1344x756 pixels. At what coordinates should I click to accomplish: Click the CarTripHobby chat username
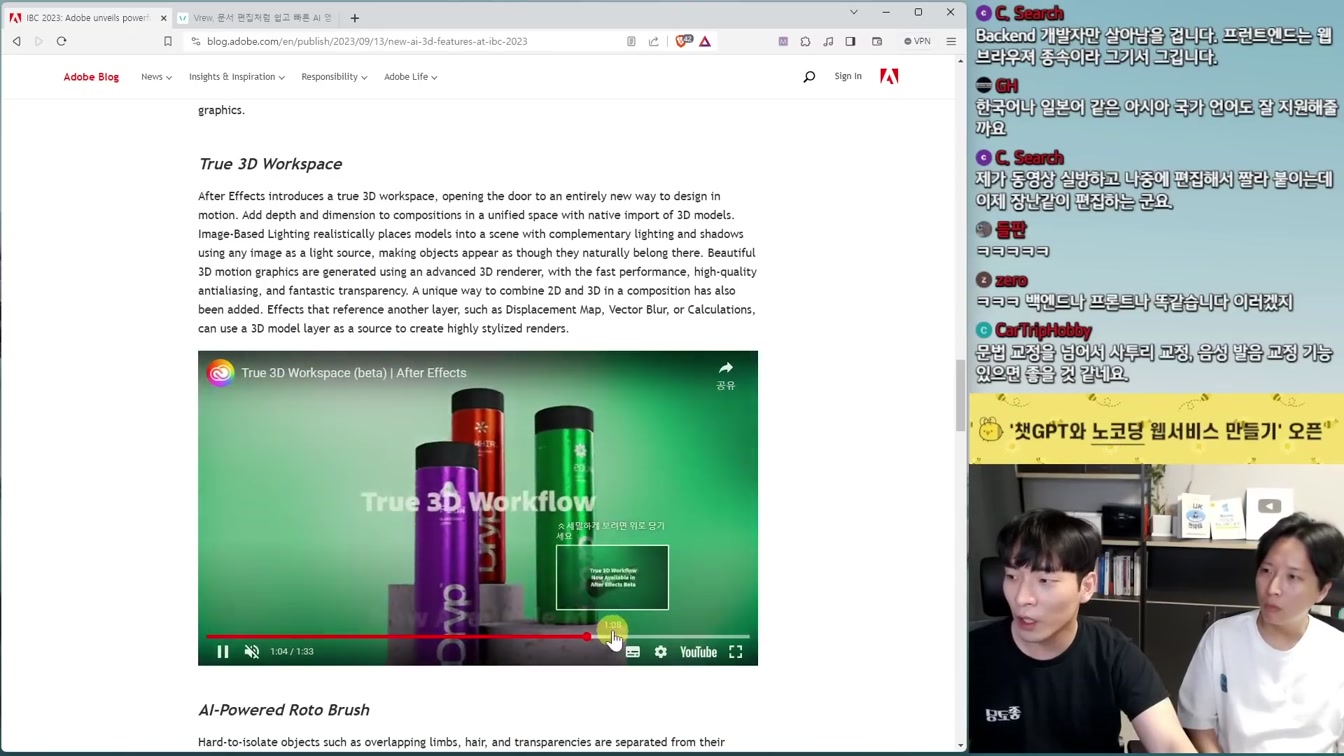pyautogui.click(x=1043, y=330)
